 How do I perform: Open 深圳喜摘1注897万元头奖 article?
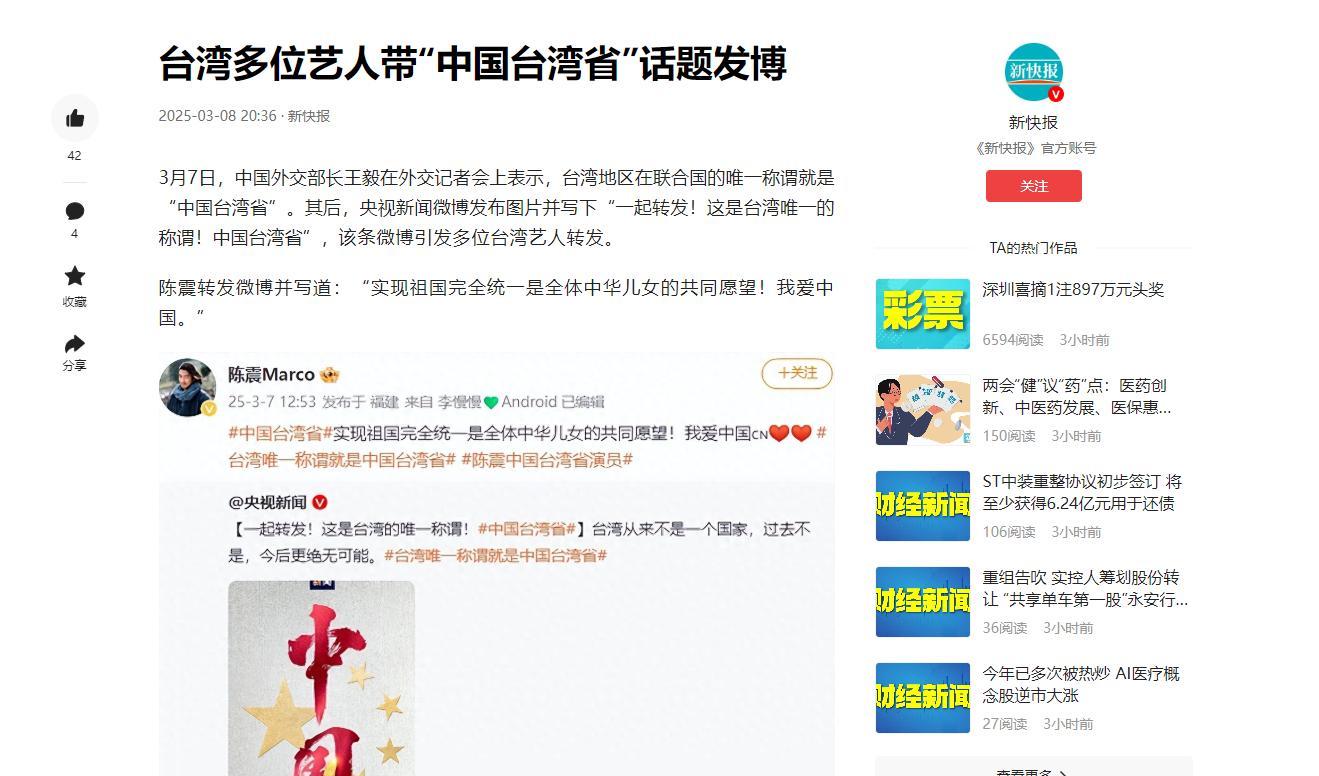click(1073, 290)
